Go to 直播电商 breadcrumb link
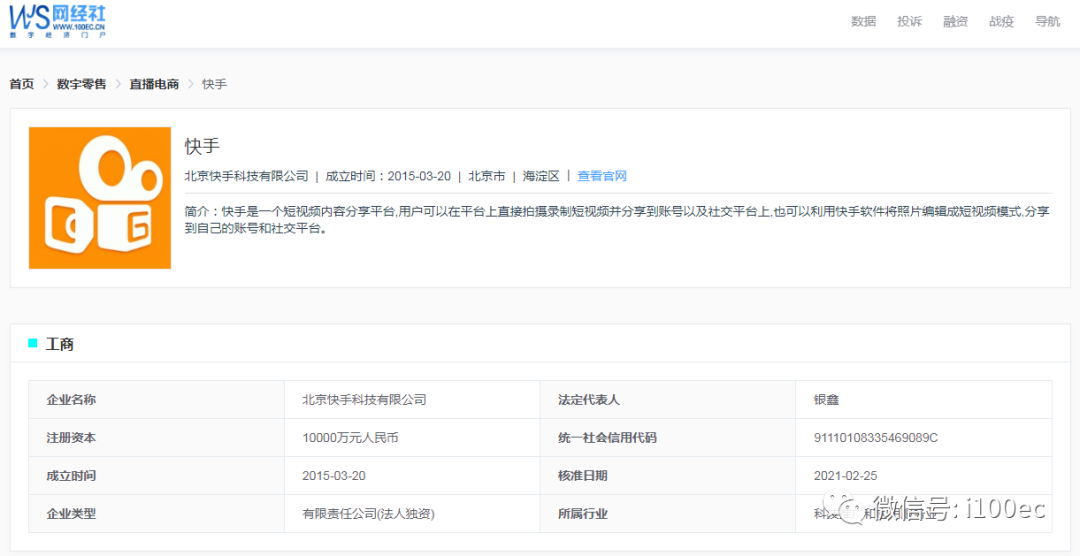The width and height of the screenshot is (1080, 556). click(x=154, y=84)
